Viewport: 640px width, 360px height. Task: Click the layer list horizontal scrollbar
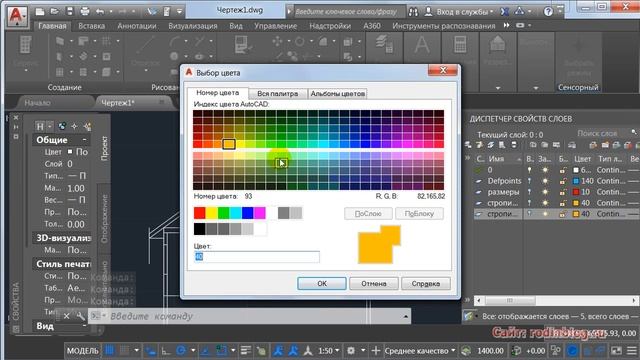[556, 300]
